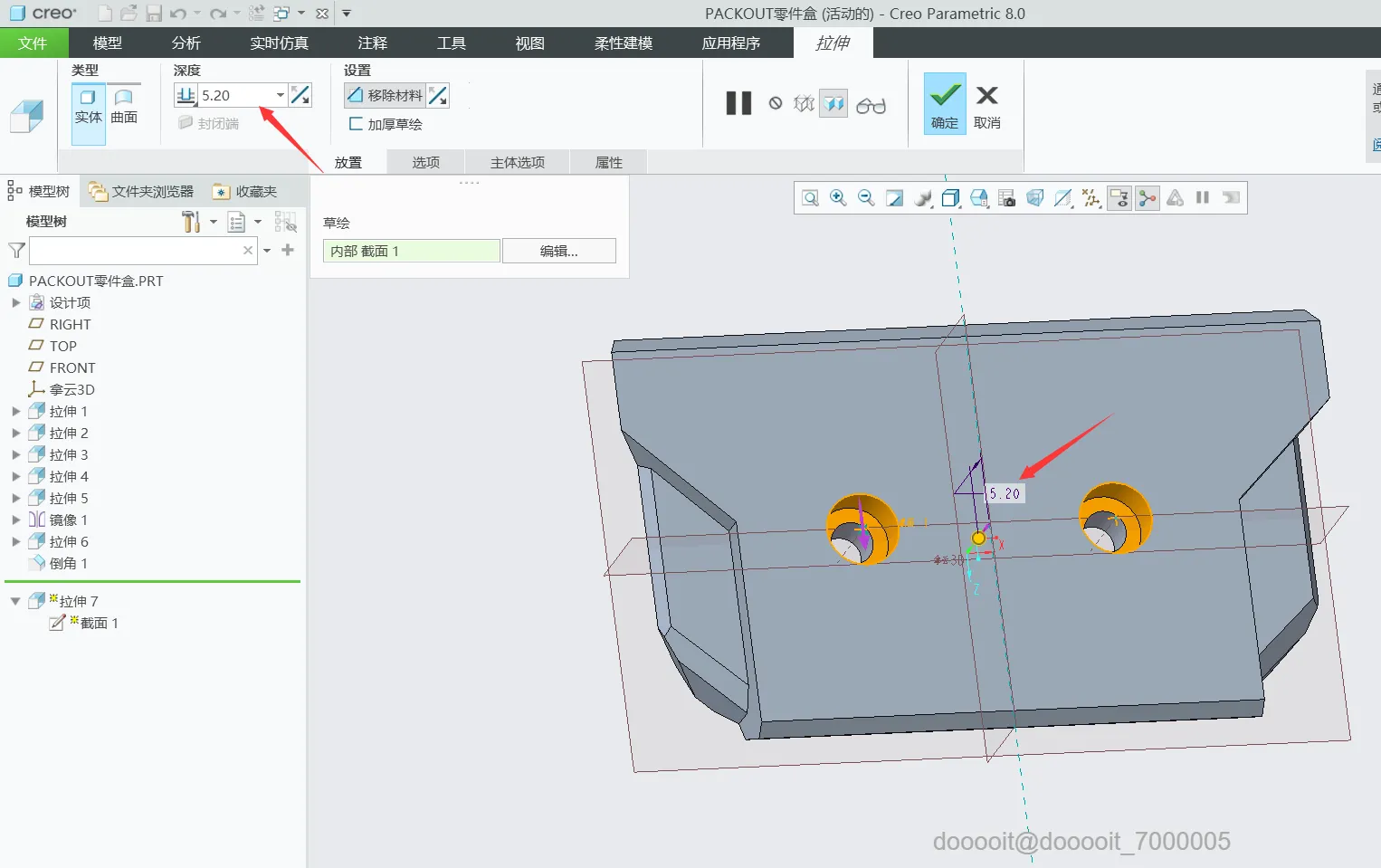Image resolution: width=1381 pixels, height=868 pixels.
Task: Collapse the 拉伸 7 tree node
Action: click(x=15, y=601)
